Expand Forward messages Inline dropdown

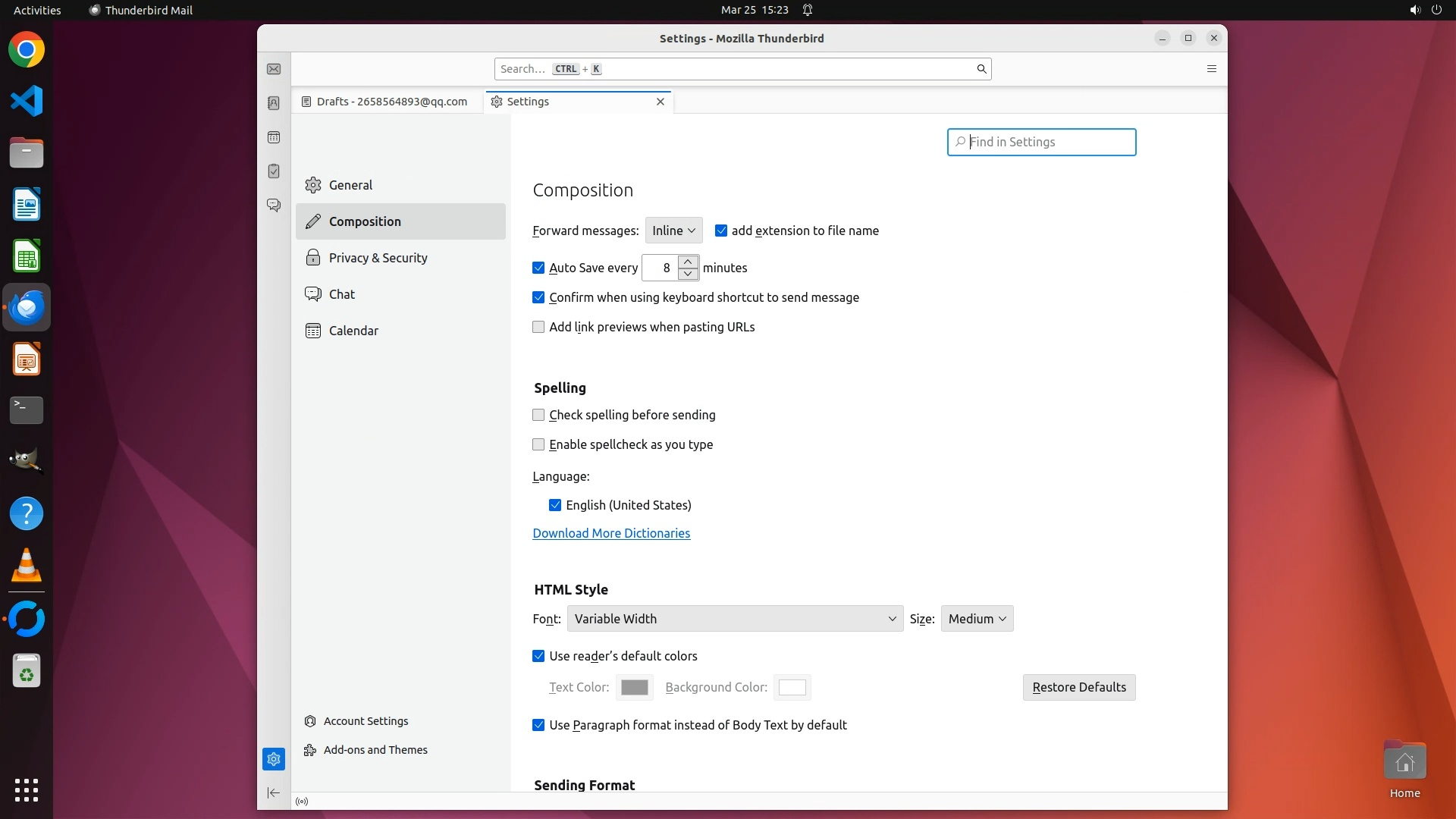(673, 231)
